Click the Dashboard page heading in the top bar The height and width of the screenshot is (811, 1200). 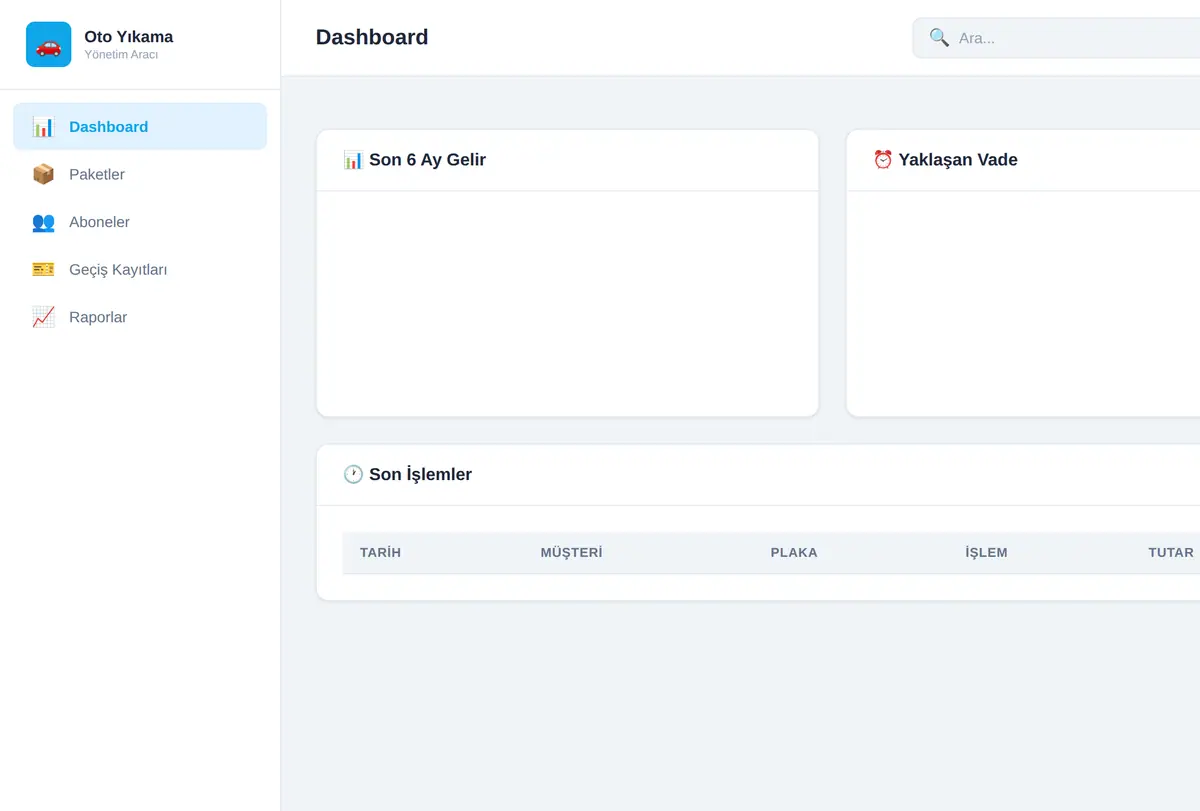[x=372, y=37]
